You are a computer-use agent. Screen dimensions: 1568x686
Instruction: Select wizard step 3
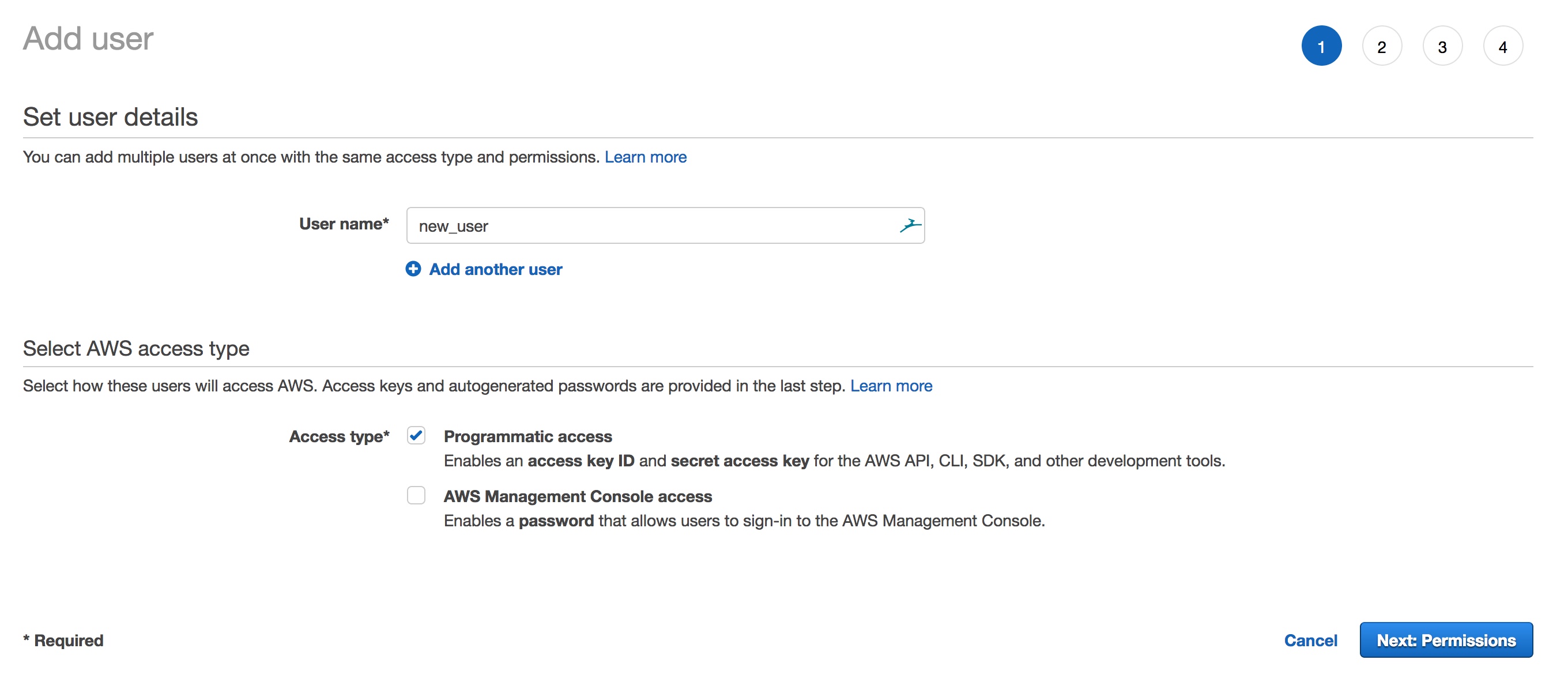[x=1442, y=46]
